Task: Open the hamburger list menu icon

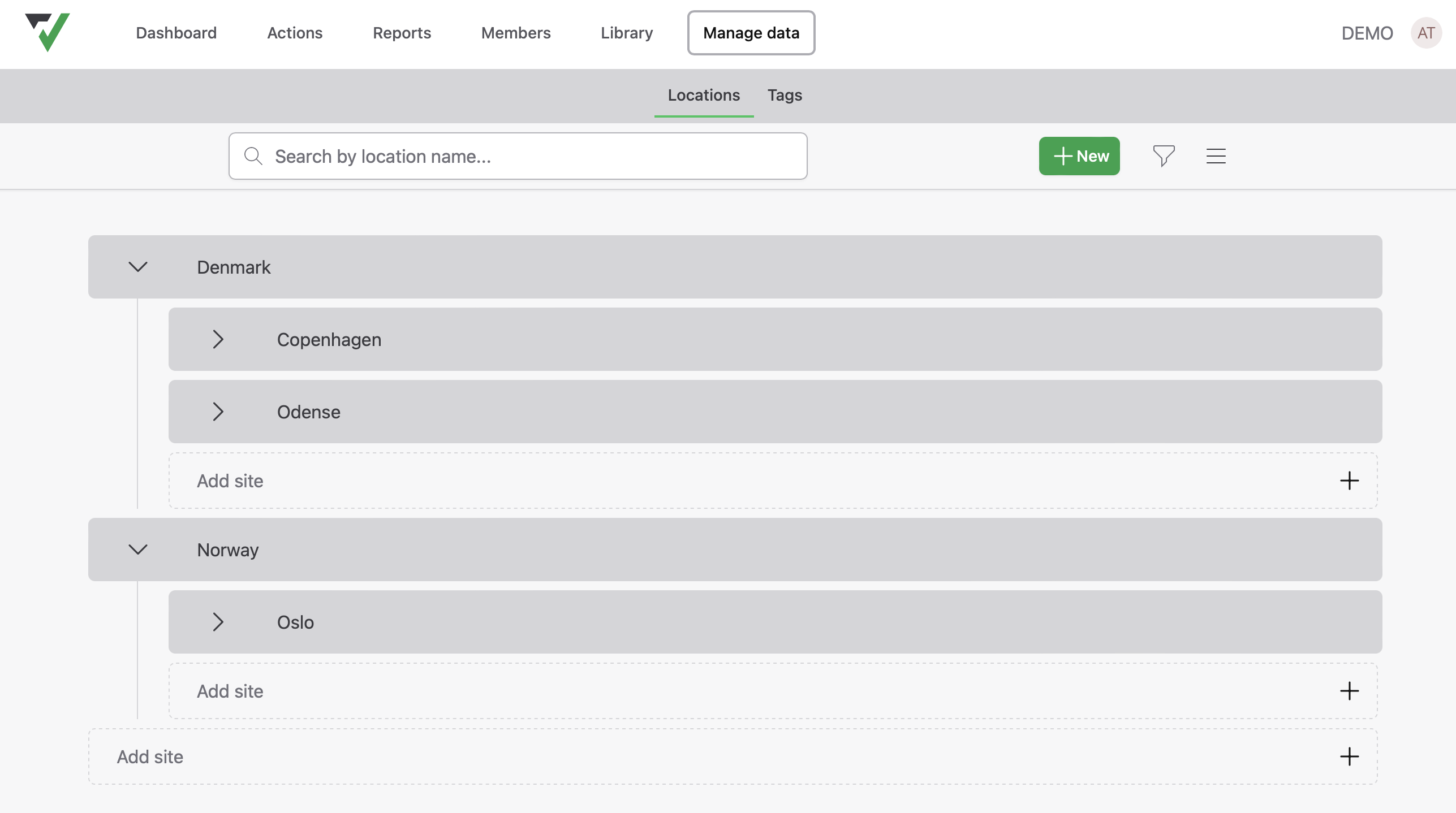Action: coord(1216,156)
